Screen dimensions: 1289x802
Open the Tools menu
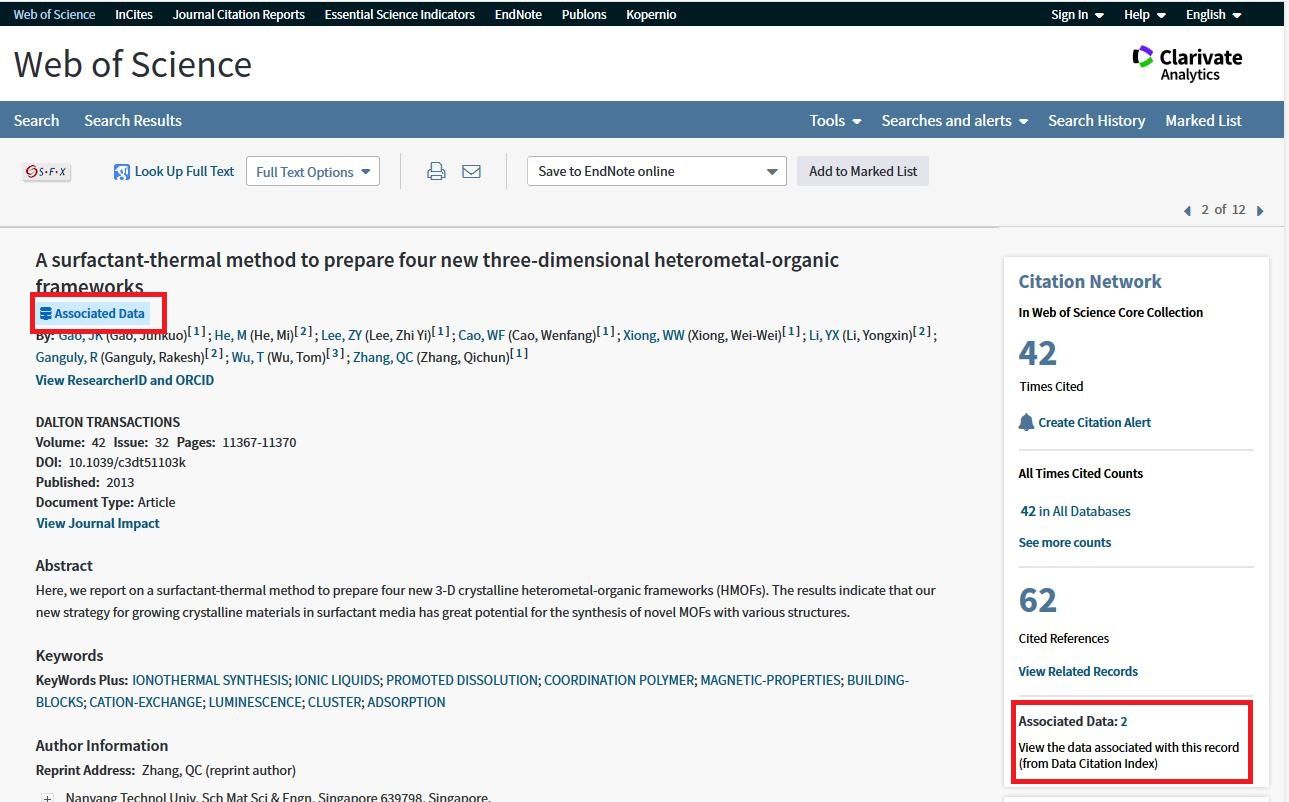835,120
